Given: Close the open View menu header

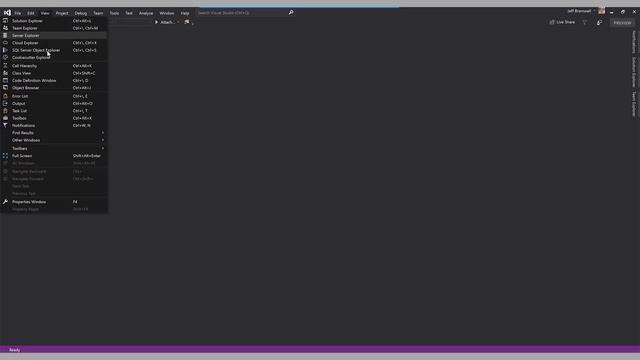Looking at the screenshot, I should point(45,13).
